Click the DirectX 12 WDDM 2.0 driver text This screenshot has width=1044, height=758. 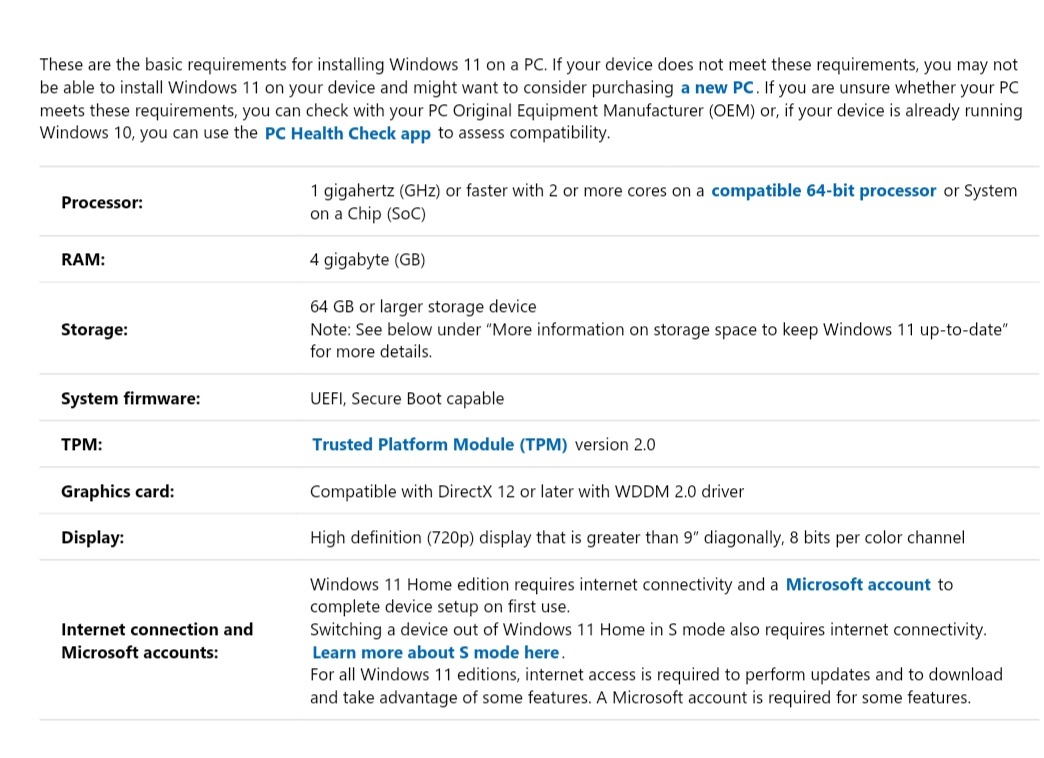point(527,491)
